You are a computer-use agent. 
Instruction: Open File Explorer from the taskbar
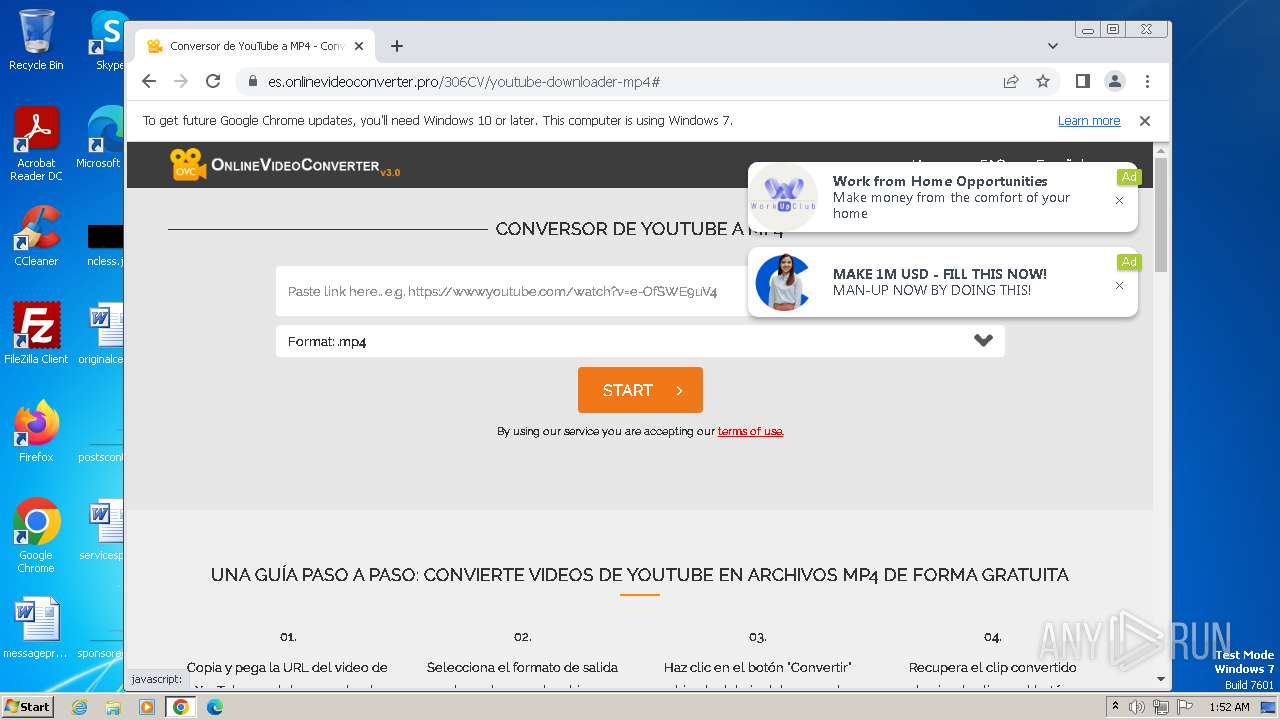pyautogui.click(x=113, y=707)
